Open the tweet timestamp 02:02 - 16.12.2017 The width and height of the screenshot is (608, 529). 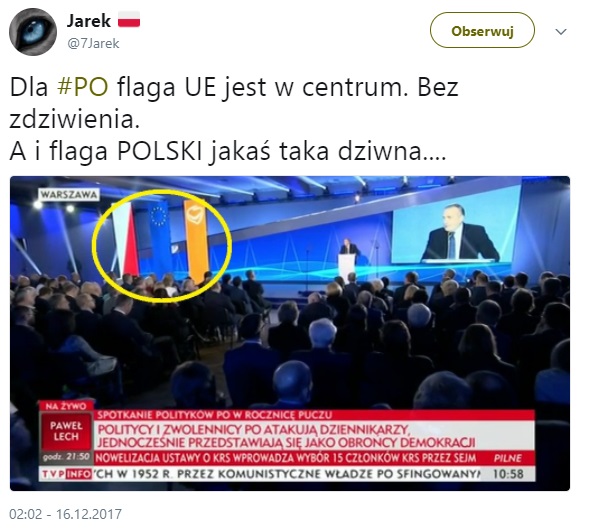tap(66, 514)
